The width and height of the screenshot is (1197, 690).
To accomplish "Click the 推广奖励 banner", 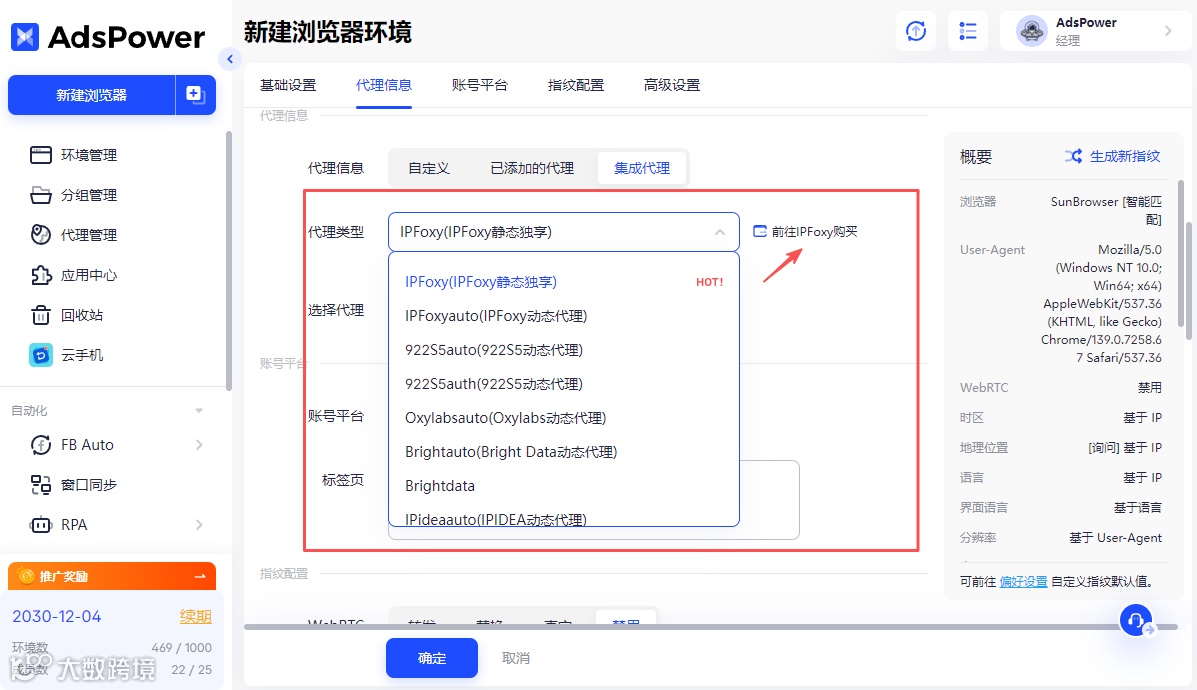I will pyautogui.click(x=112, y=576).
